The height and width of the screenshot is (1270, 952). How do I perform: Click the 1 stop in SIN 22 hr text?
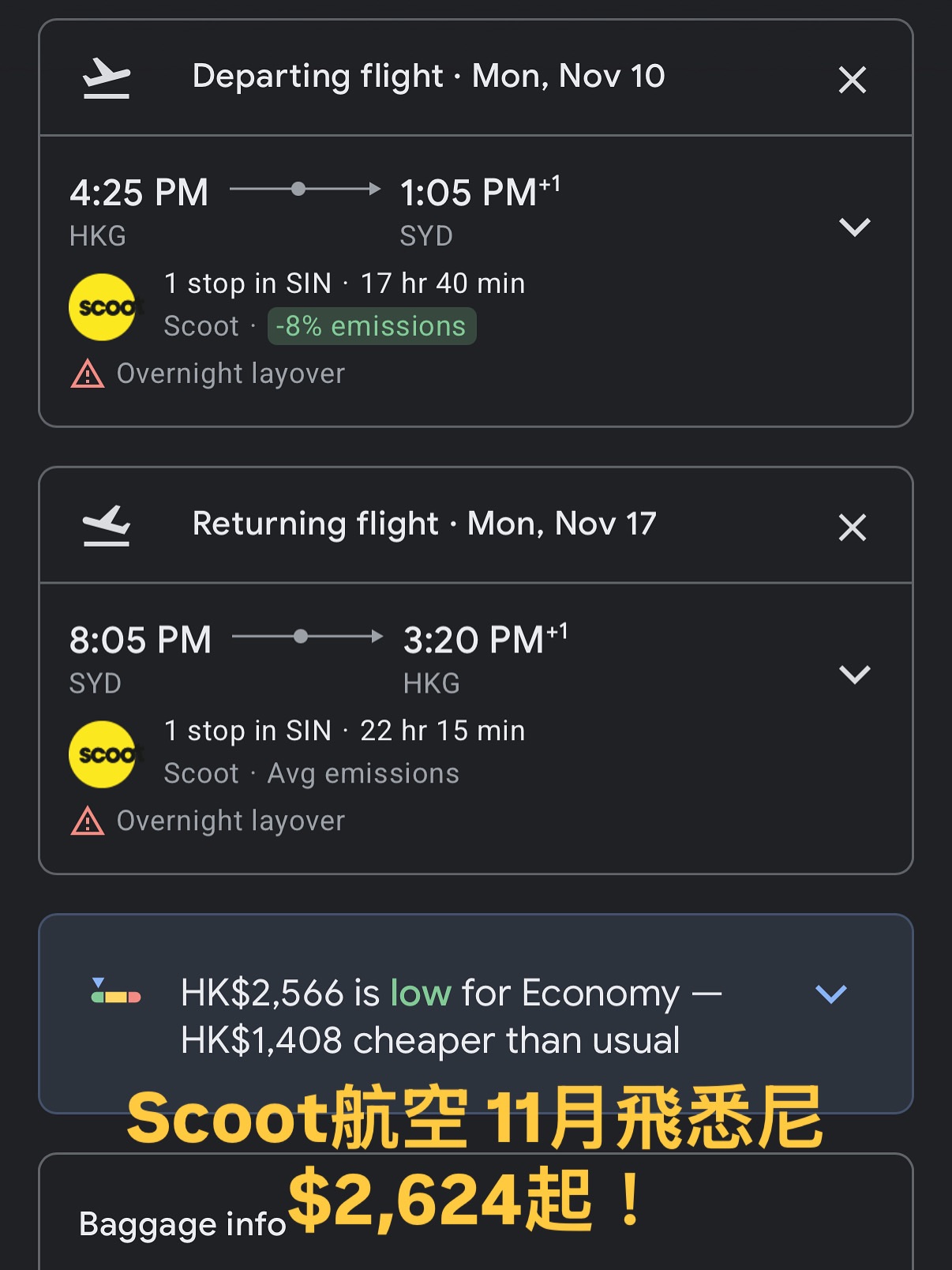click(344, 731)
